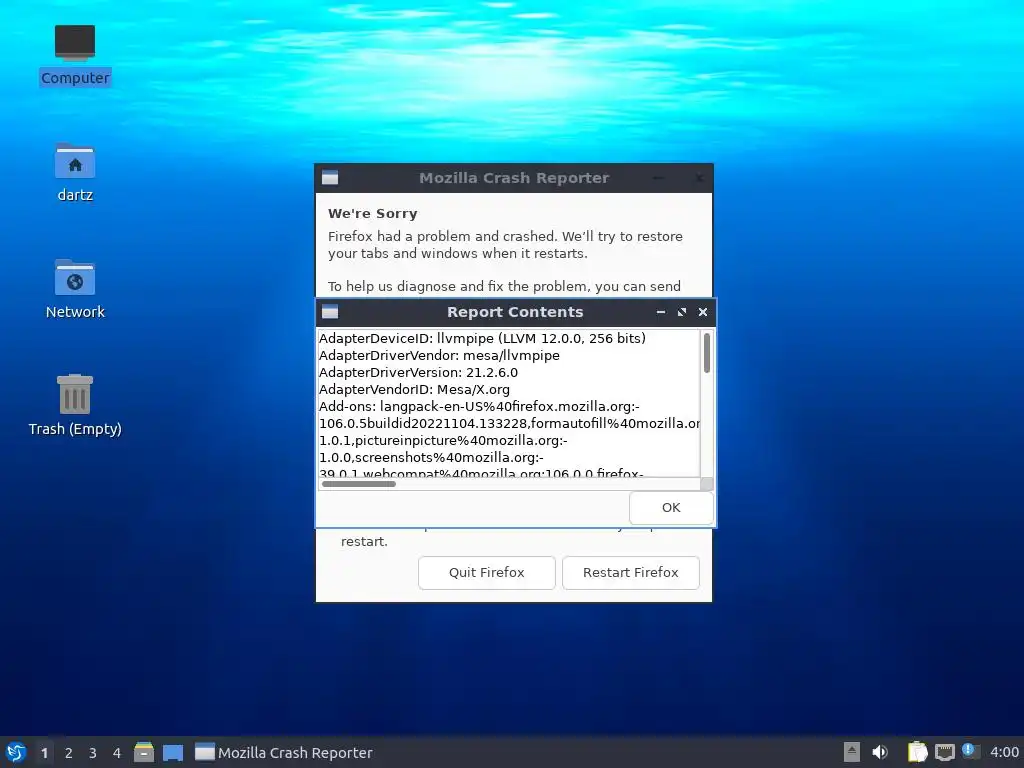Click the horizontal scrollbar thumb in Report Contents
Image resolution: width=1024 pixels, height=768 pixels.
coord(359,484)
